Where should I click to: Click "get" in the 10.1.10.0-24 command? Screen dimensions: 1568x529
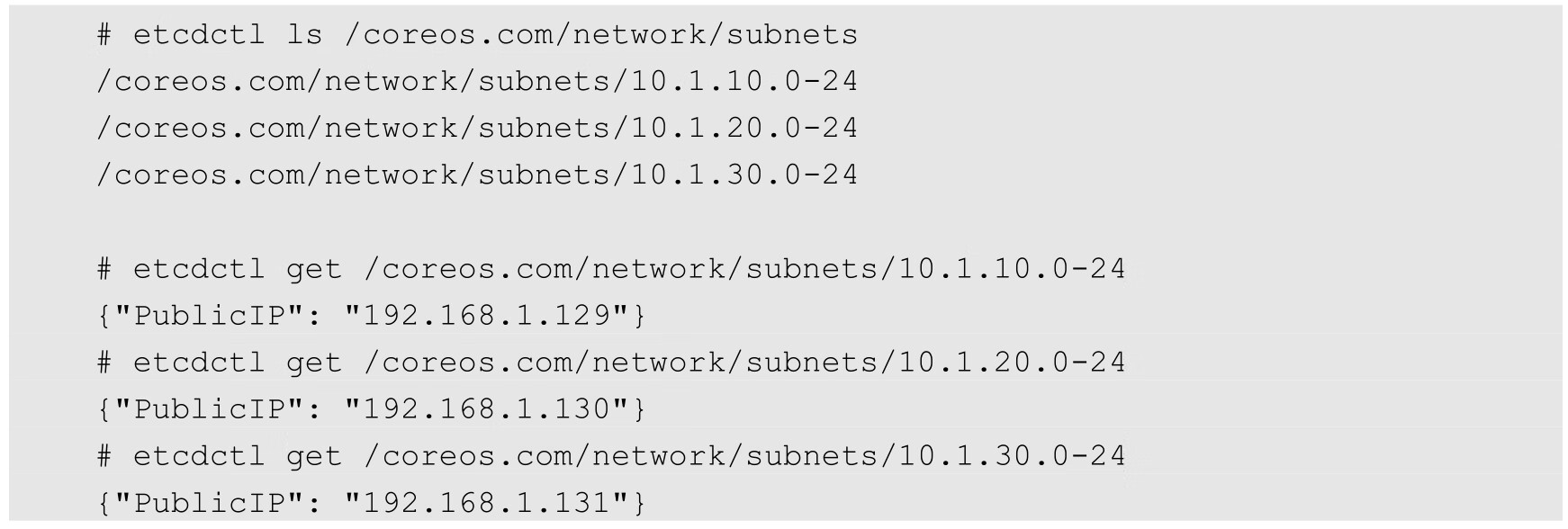tap(314, 269)
